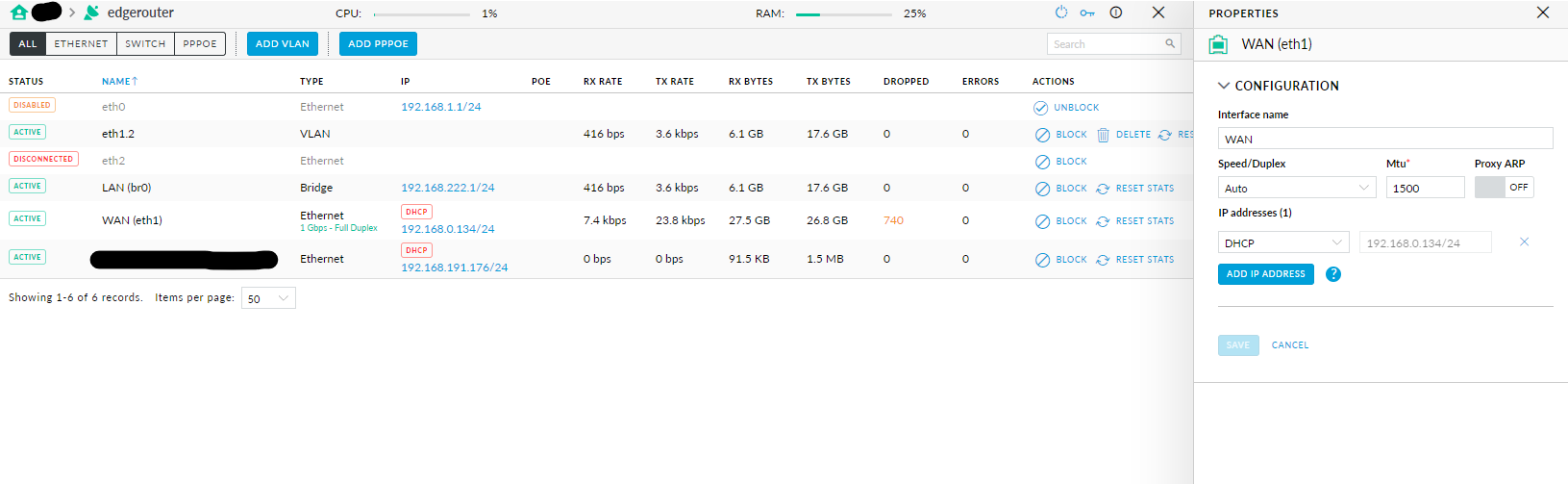Open the Speed/Duplex Auto dropdown
1568x484 pixels.
coord(1297,188)
